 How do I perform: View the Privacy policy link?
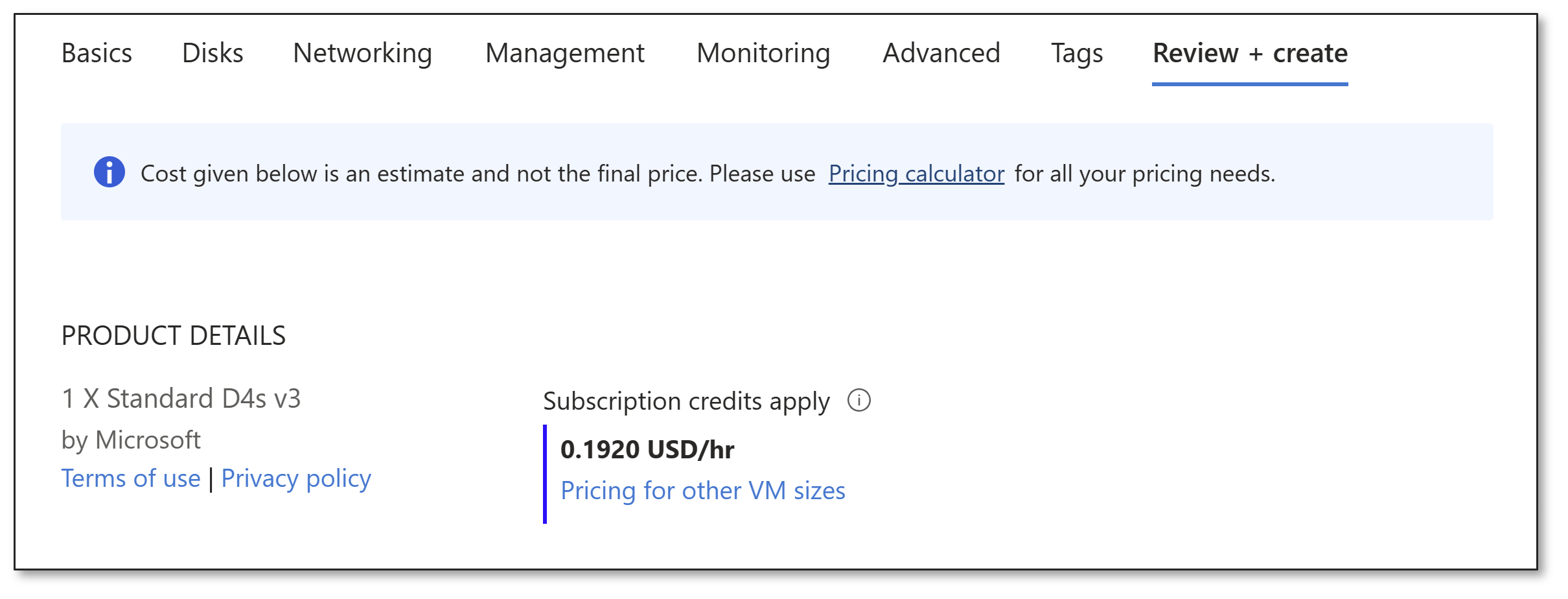[296, 478]
